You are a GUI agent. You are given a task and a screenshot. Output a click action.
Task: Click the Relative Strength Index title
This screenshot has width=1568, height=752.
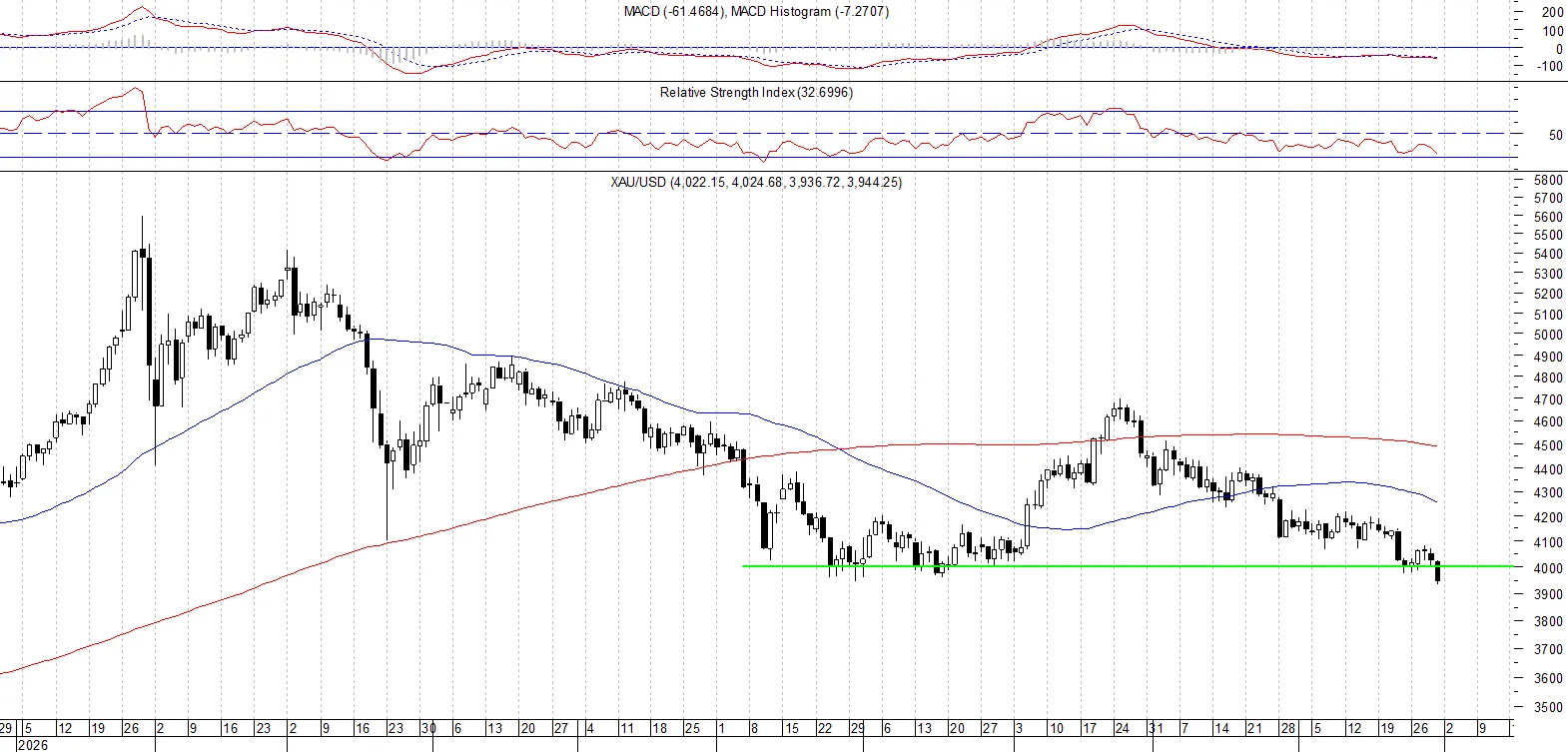(x=756, y=93)
